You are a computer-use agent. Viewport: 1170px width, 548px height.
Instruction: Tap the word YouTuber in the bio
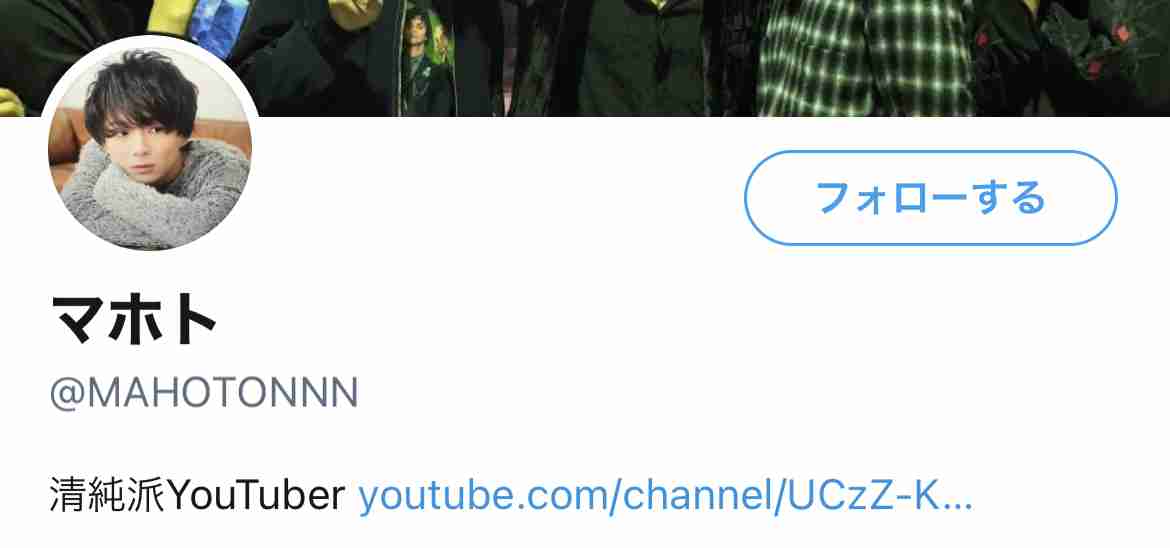[257, 496]
